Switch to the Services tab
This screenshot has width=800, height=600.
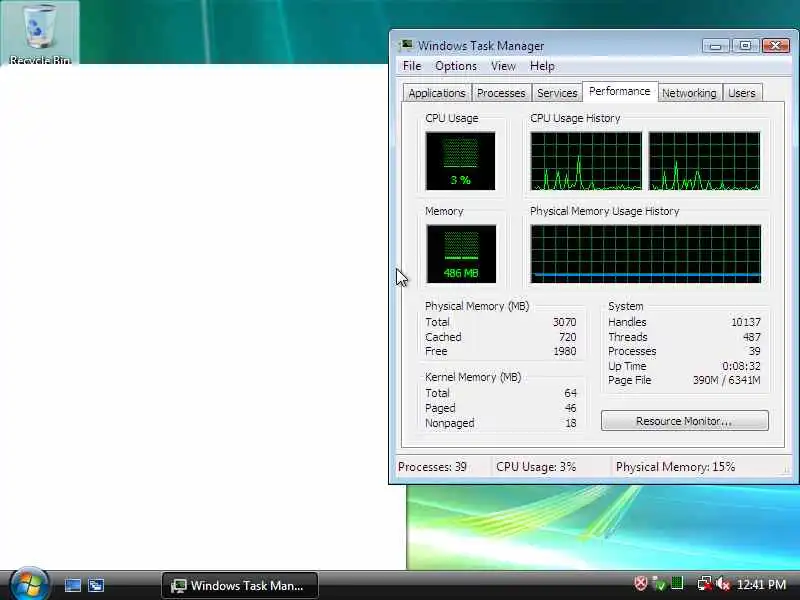pos(557,93)
